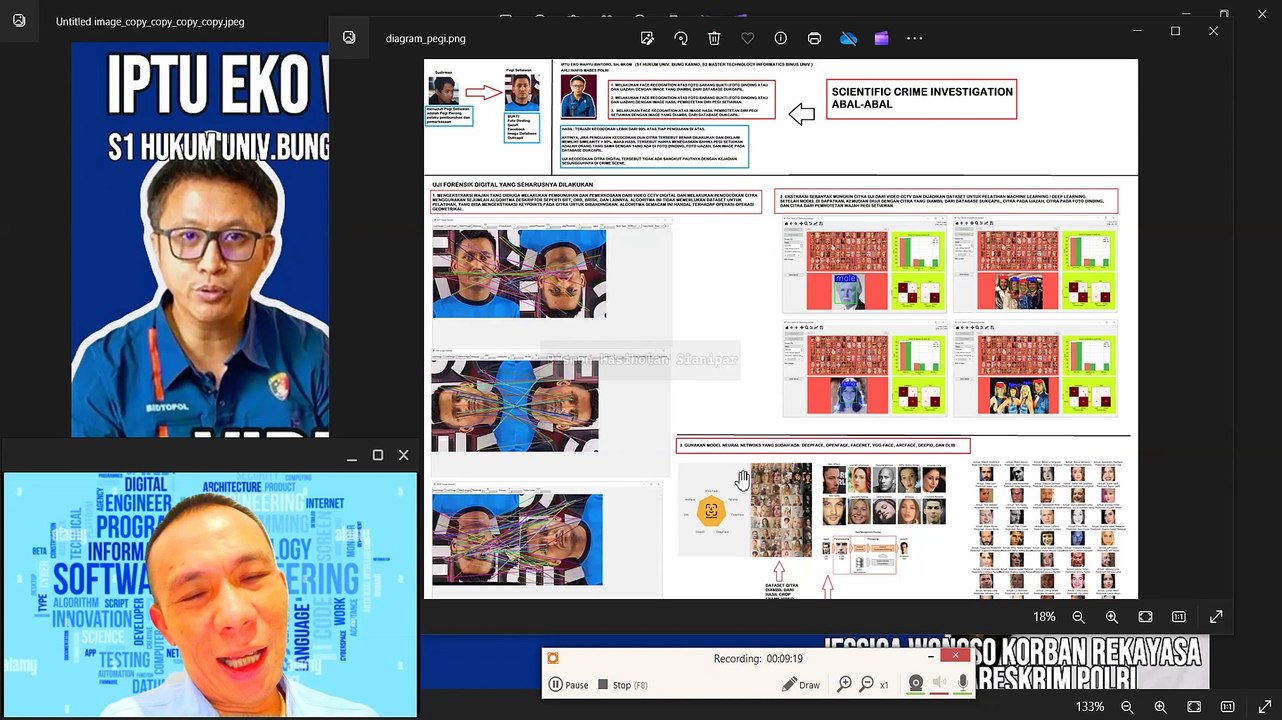The image size is (1282, 720).
Task: Toggle the webcam in the recording bar
Action: point(915,684)
